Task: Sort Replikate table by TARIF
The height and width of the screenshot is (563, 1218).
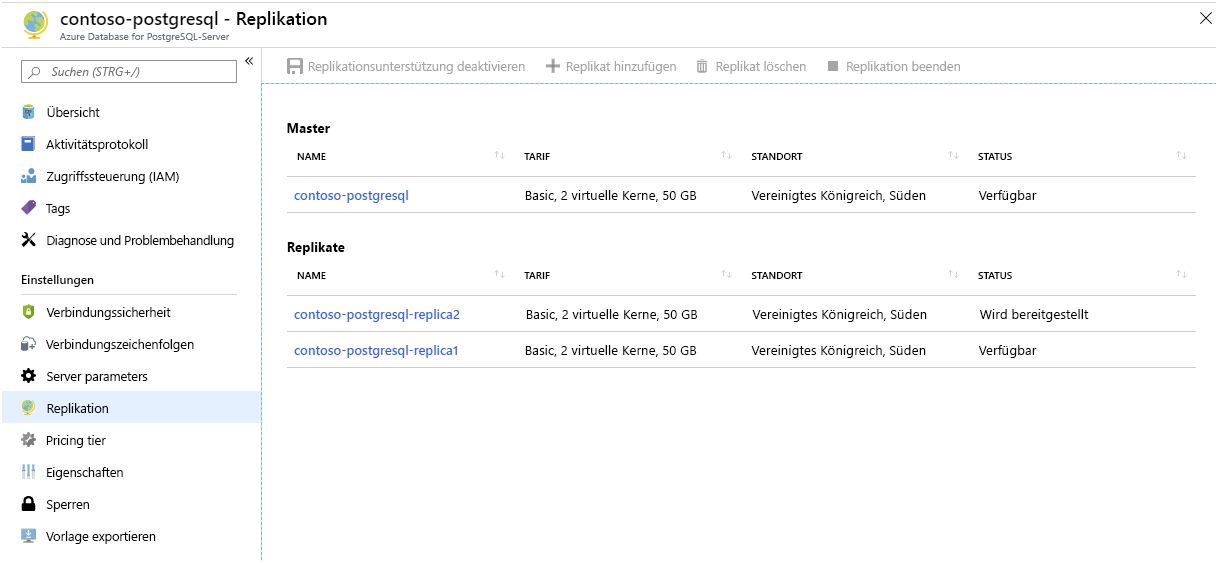Action: point(726,275)
